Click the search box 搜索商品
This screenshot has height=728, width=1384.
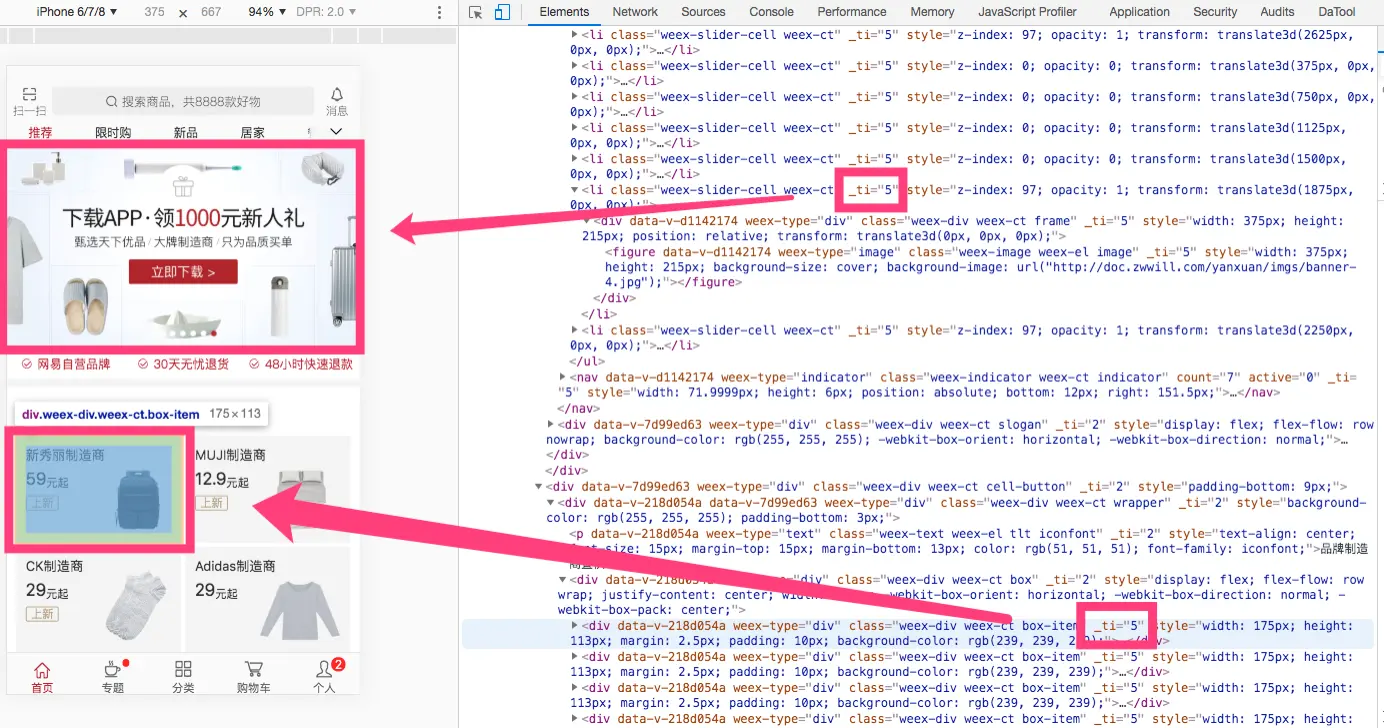point(183,101)
